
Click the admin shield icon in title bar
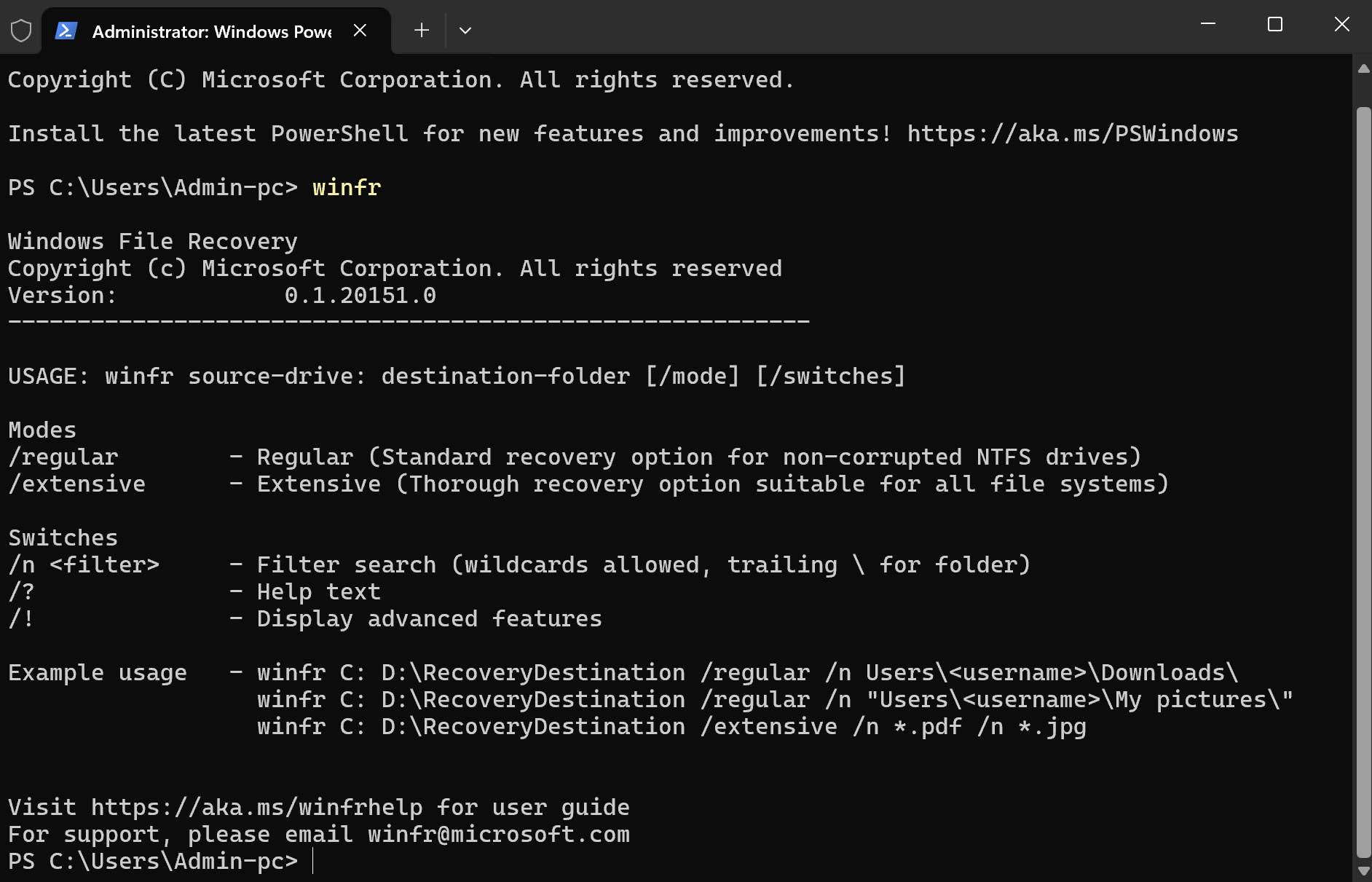point(21,31)
